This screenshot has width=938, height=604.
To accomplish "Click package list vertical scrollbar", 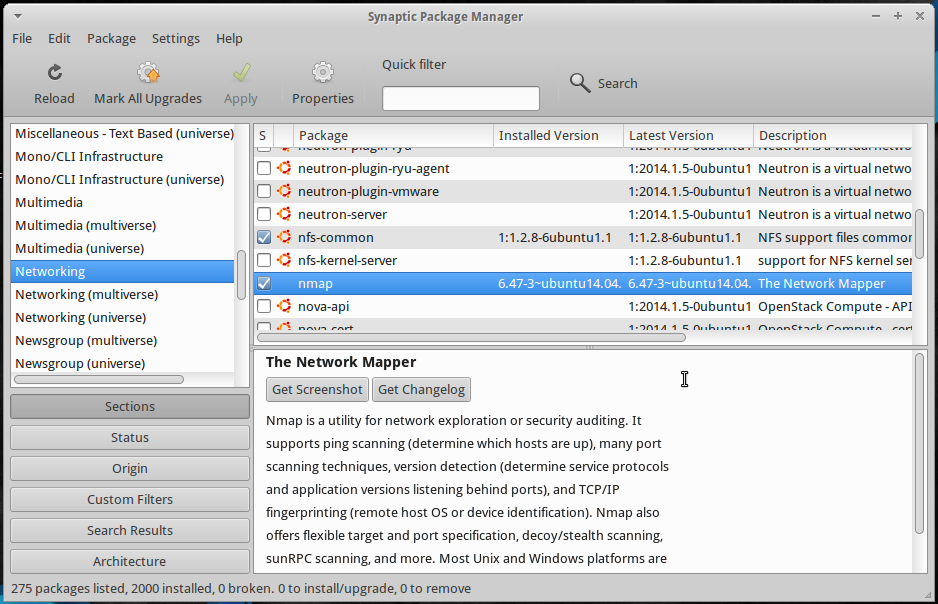I will [920, 234].
